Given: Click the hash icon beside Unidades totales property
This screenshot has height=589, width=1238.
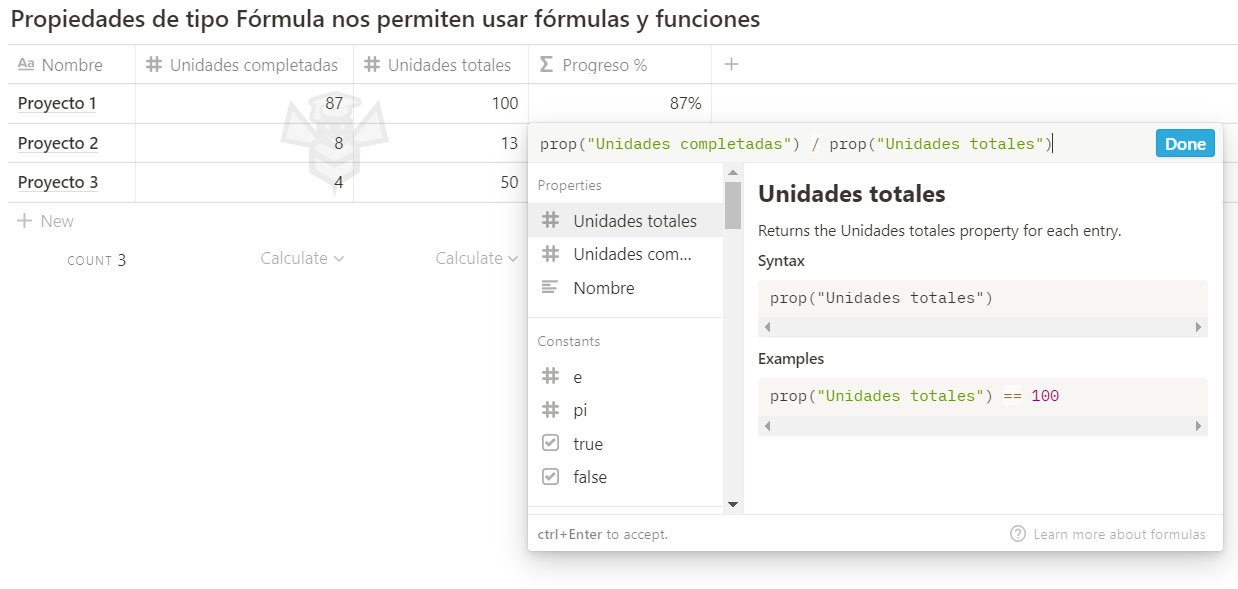Looking at the screenshot, I should click(x=550, y=221).
